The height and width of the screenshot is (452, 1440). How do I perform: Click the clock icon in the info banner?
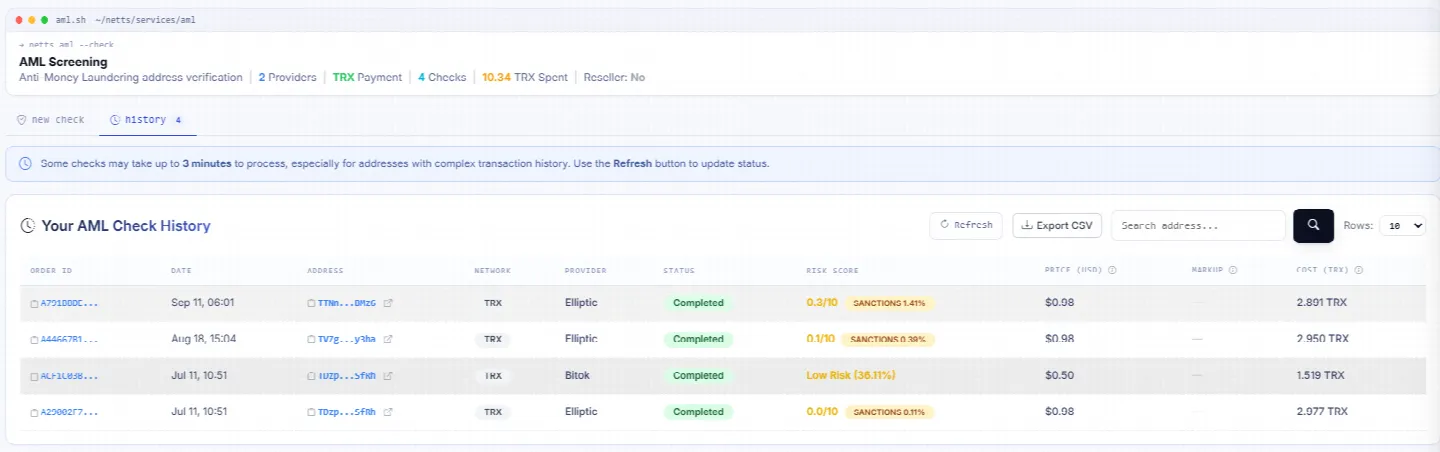[25, 163]
